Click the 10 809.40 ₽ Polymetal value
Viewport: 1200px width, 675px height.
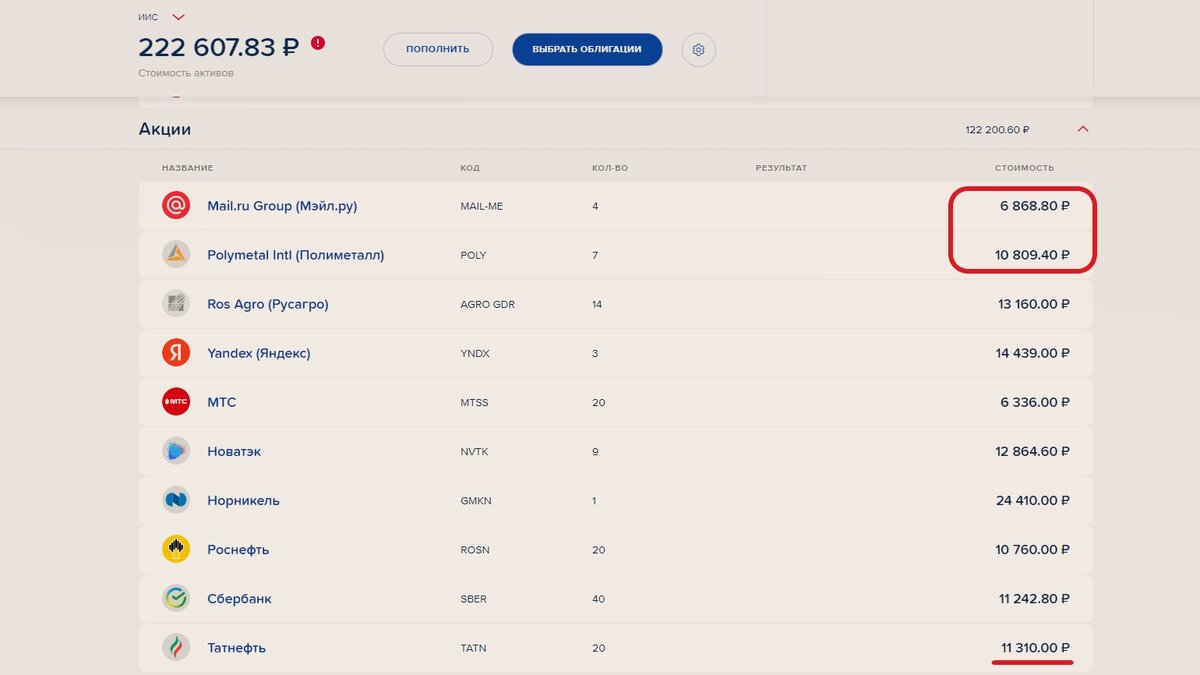click(1032, 255)
